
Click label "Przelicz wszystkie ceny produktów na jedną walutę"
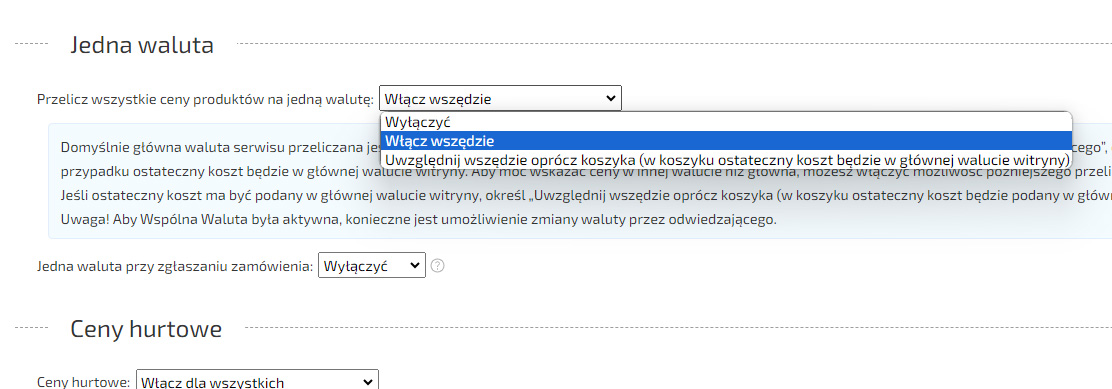click(x=205, y=99)
